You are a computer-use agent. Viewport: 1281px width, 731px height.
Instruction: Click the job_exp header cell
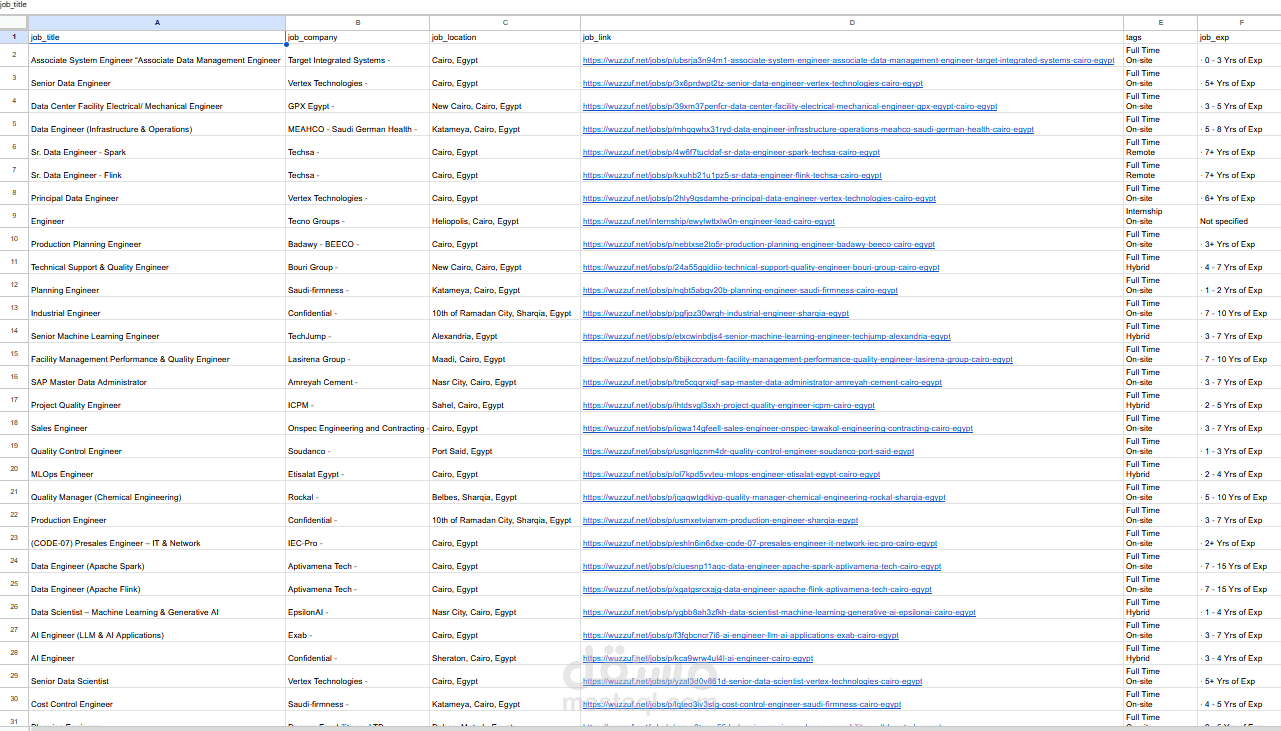coord(1239,37)
